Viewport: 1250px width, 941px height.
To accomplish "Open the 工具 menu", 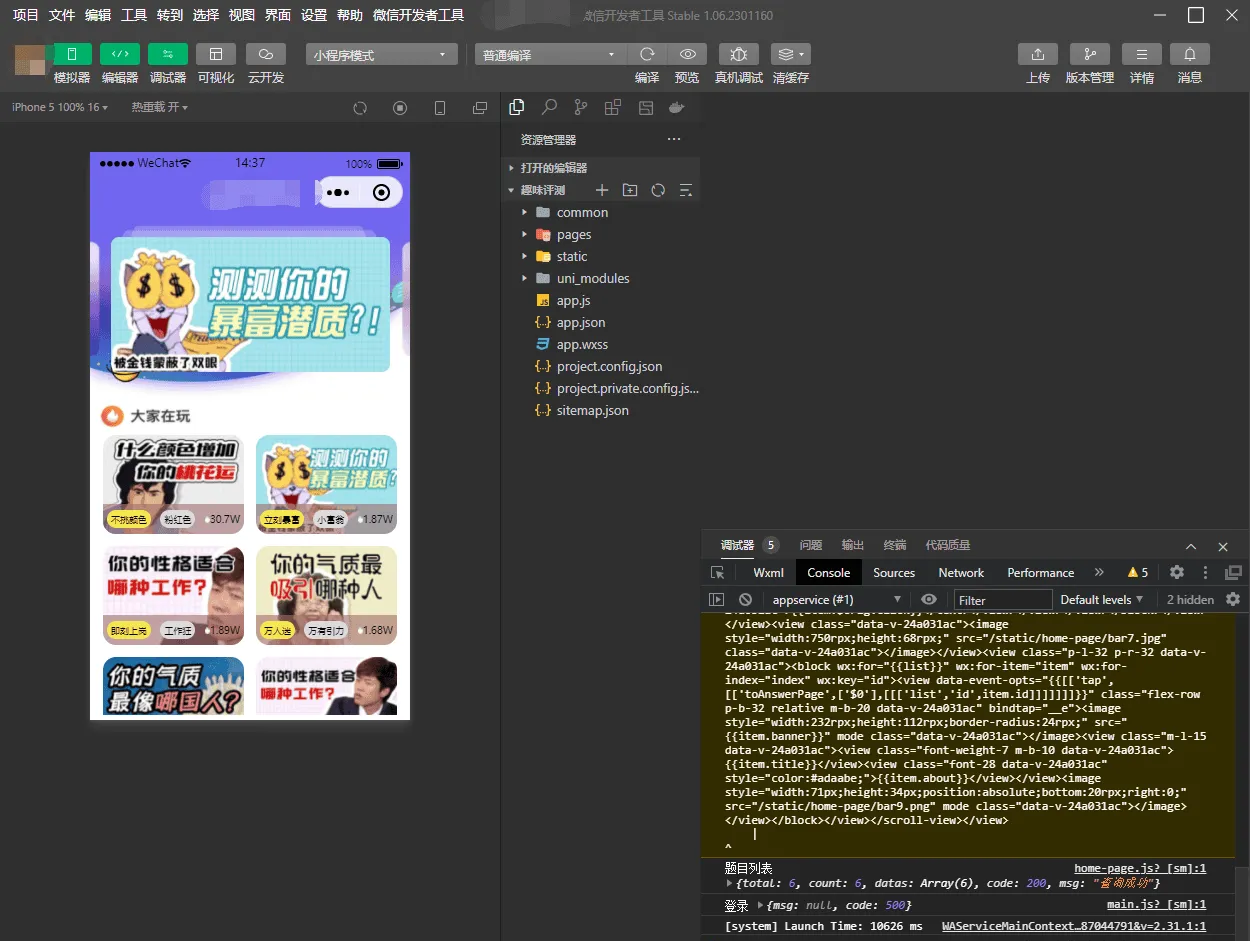I will pos(133,15).
